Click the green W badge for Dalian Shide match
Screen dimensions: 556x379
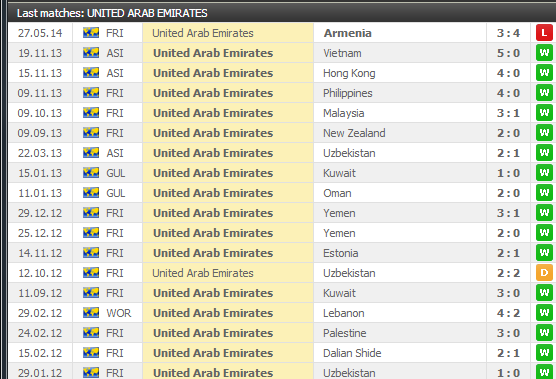click(544, 353)
